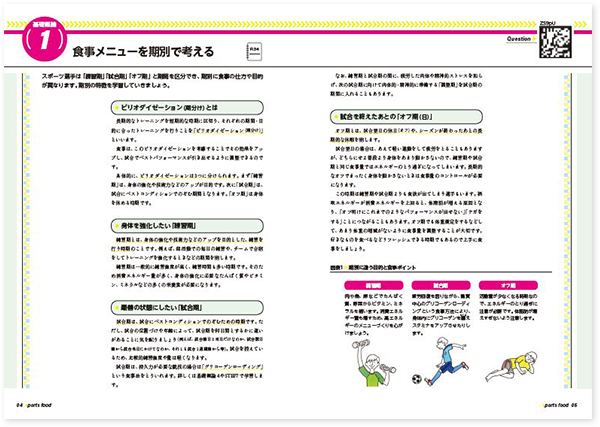Click the dumbbell lifting person illustration

point(374,363)
